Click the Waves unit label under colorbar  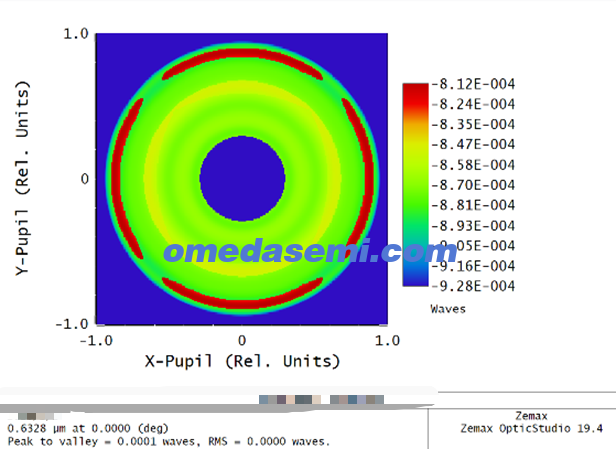click(448, 309)
